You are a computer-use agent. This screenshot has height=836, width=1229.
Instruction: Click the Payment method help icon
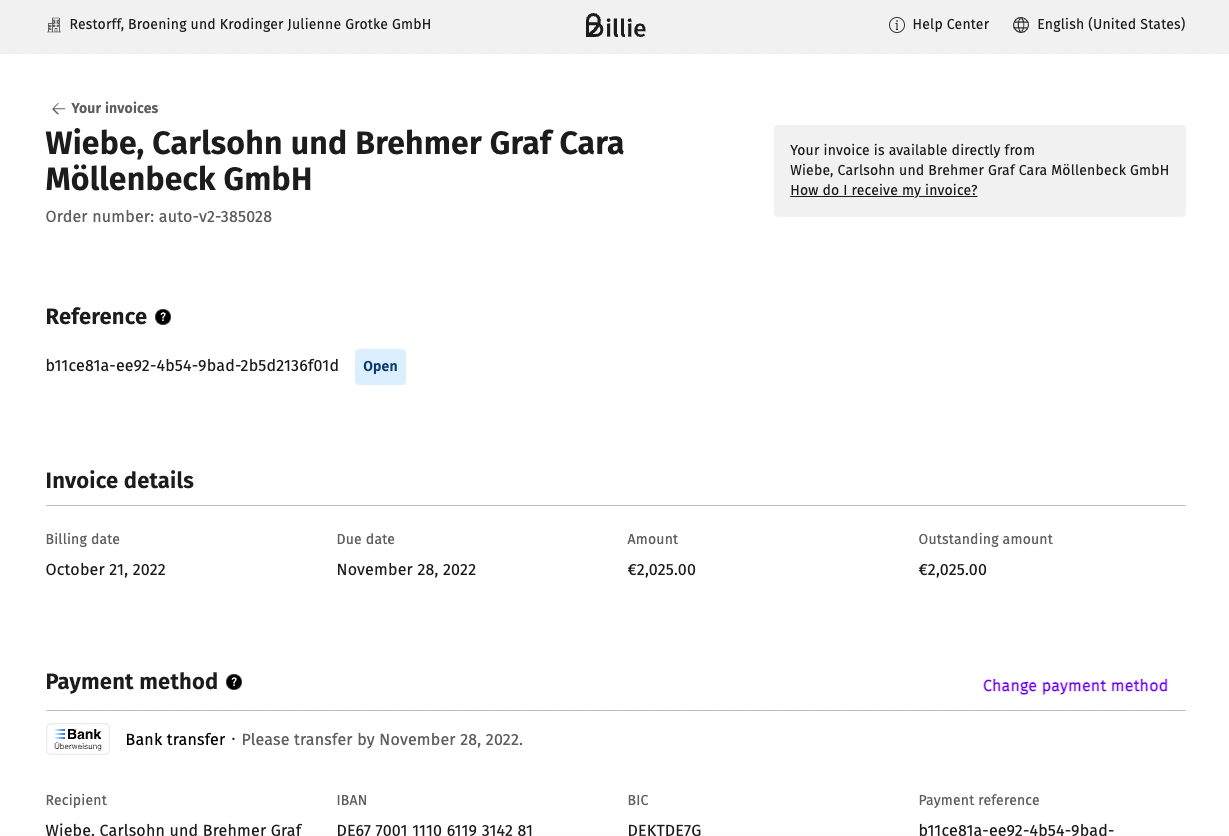coord(234,682)
